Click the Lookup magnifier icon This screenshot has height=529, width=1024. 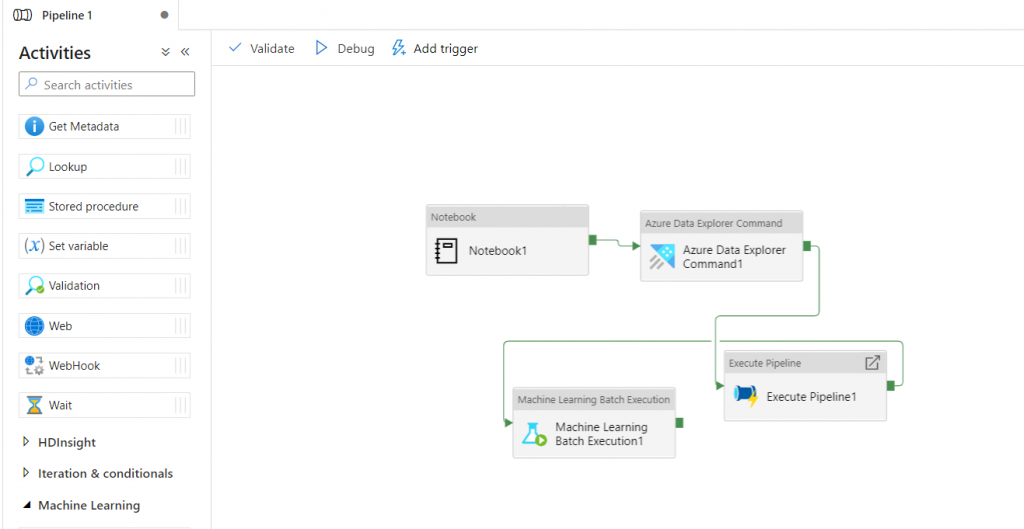34,167
